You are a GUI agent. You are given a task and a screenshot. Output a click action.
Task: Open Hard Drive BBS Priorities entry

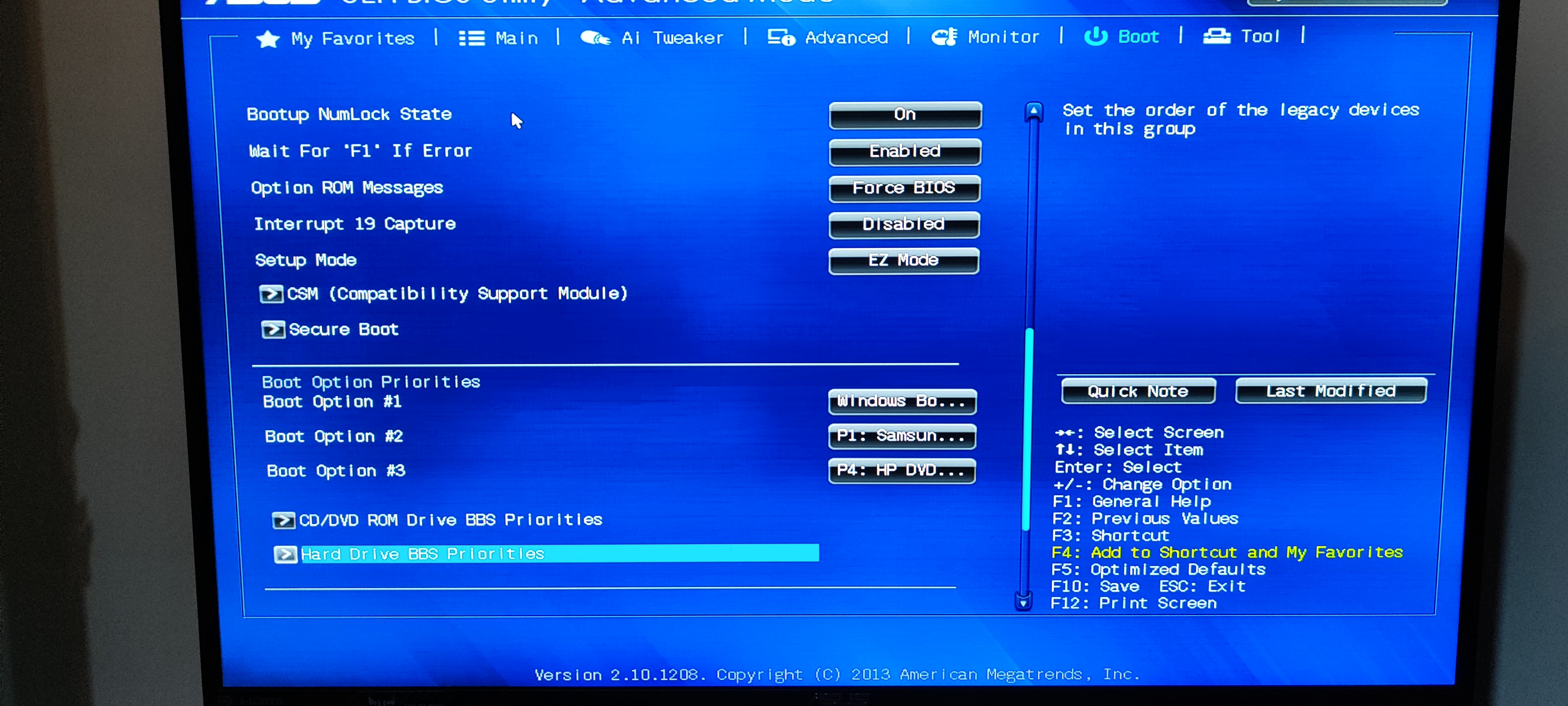tap(546, 553)
